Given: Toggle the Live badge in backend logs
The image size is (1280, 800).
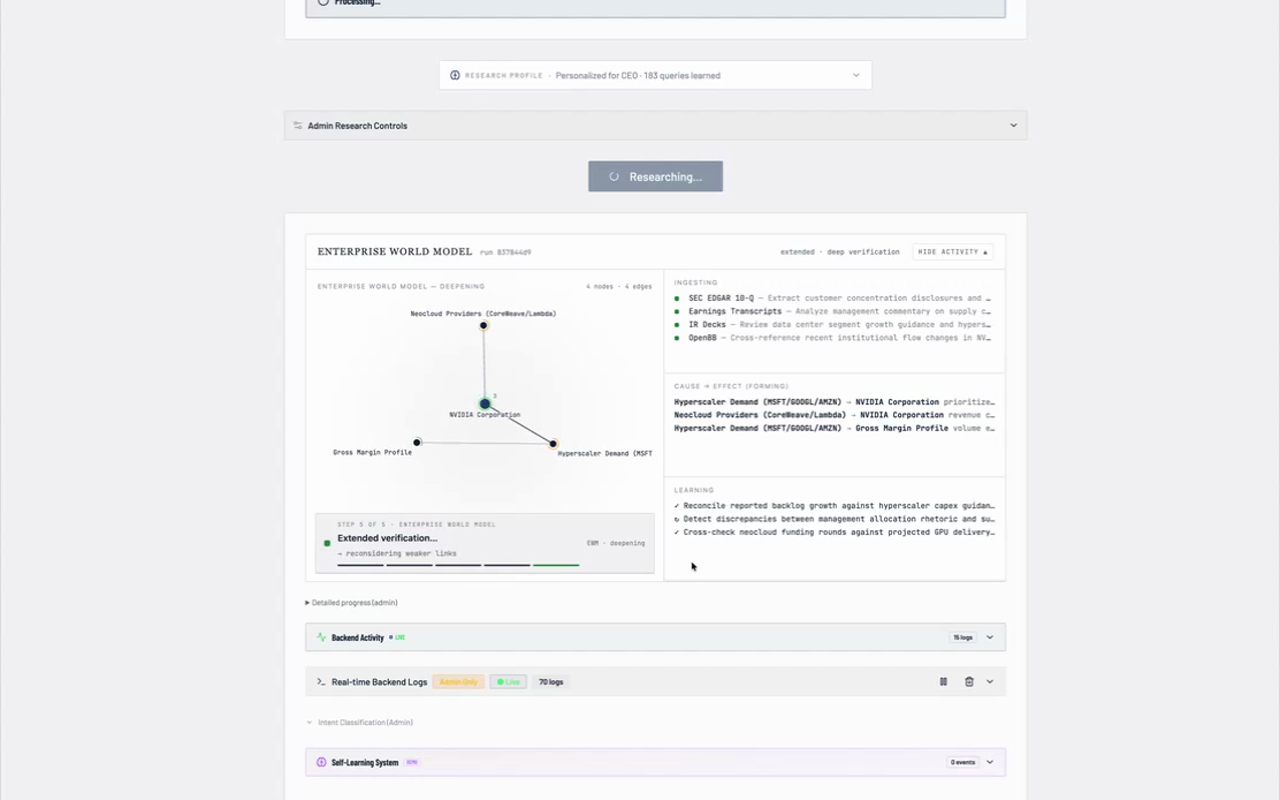Looking at the screenshot, I should point(508,682).
